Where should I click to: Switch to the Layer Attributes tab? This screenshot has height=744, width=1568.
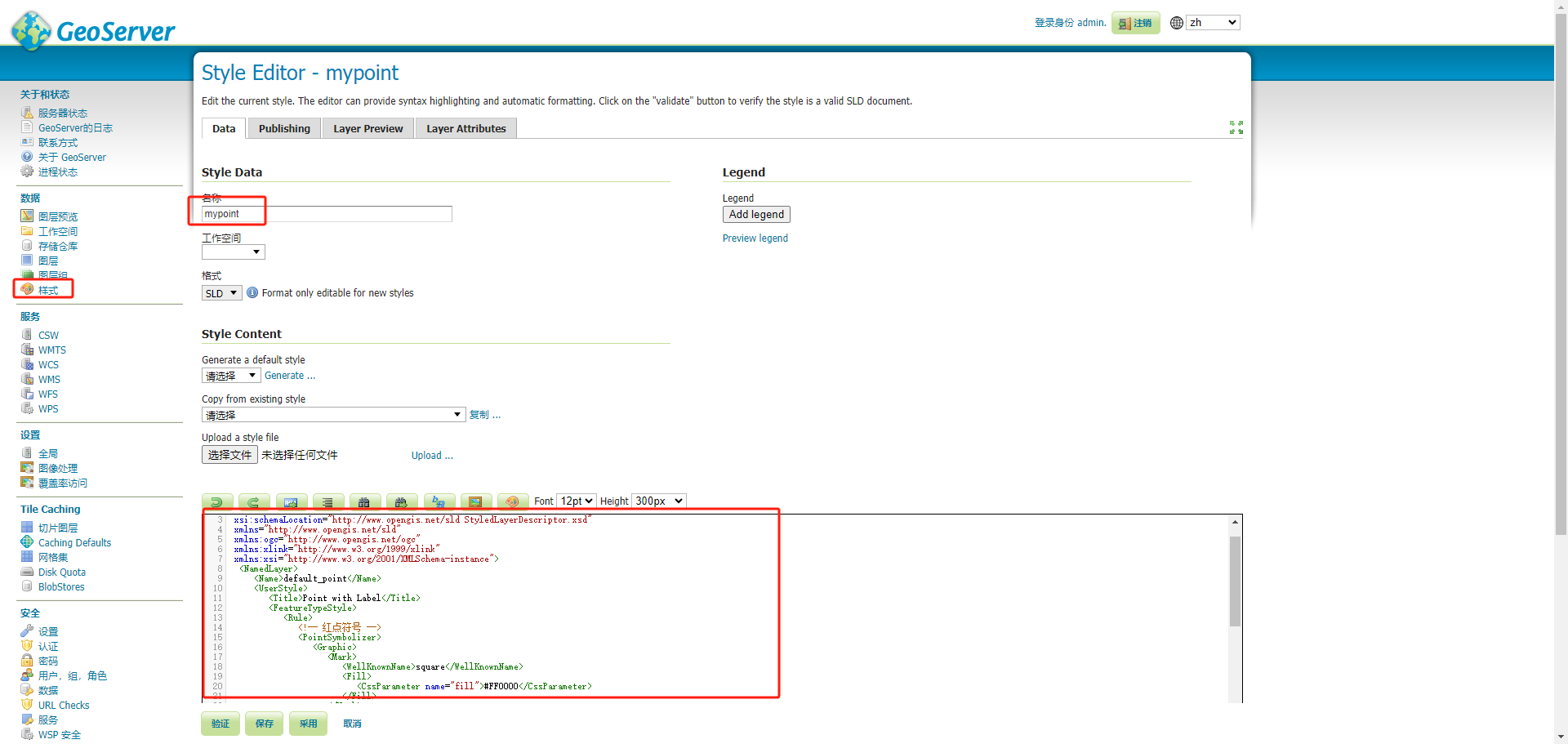466,129
